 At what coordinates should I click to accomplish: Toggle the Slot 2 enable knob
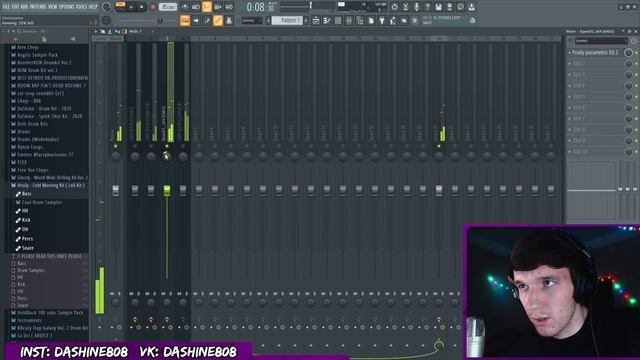click(x=629, y=64)
